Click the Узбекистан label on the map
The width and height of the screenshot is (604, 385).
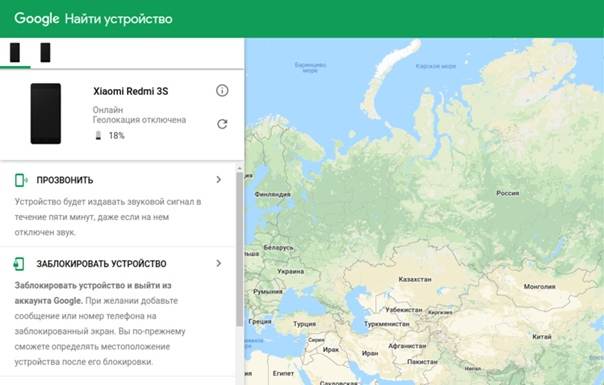(x=404, y=309)
